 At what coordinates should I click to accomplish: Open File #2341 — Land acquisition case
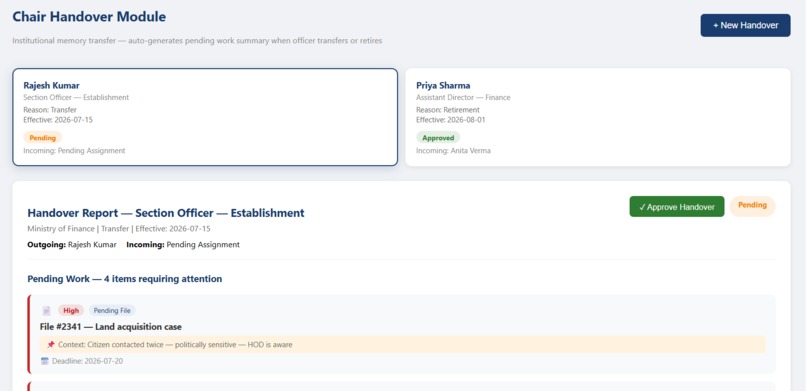tap(111, 327)
